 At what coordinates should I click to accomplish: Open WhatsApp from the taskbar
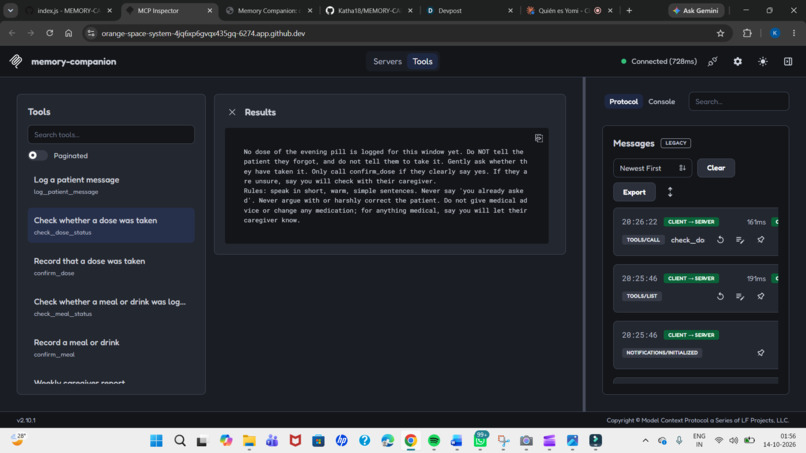tap(481, 440)
